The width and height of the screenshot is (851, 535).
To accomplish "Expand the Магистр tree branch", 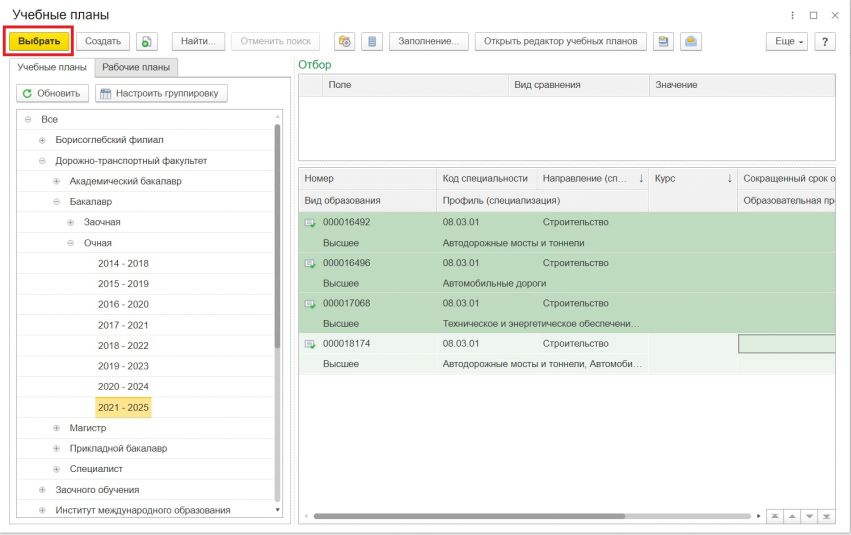I will click(x=56, y=428).
